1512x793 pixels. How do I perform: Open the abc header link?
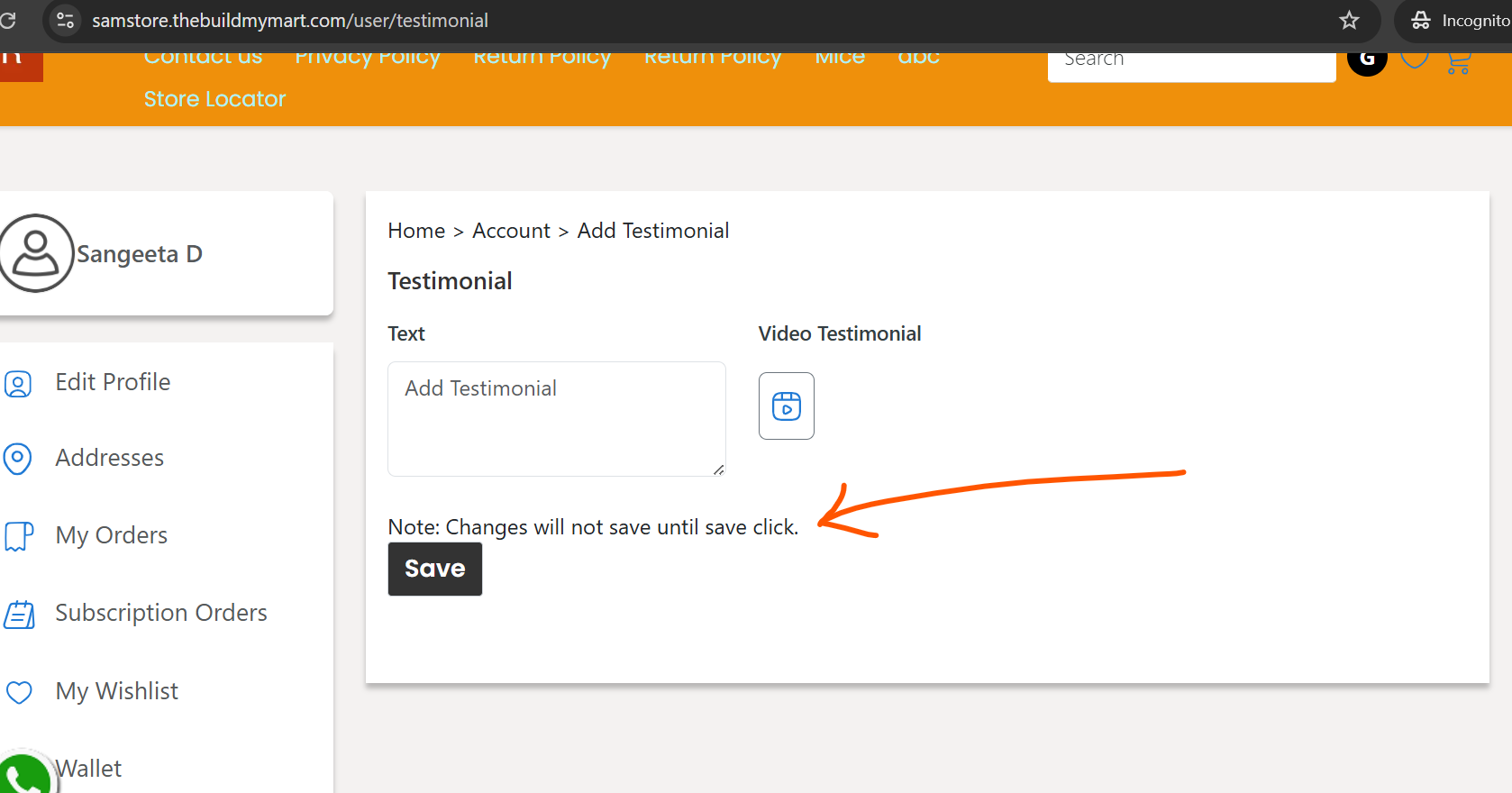click(x=919, y=59)
